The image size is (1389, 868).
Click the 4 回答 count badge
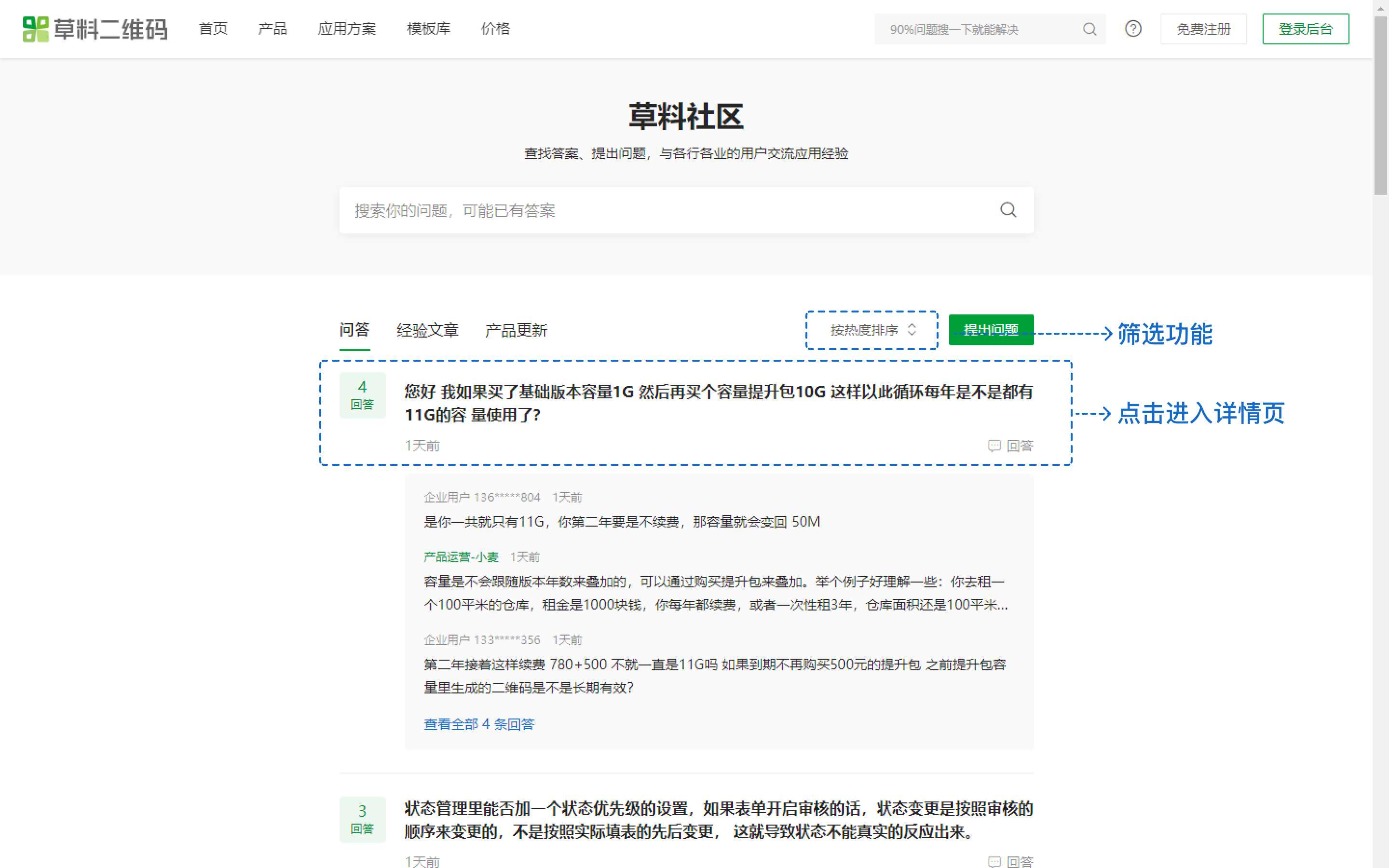(362, 395)
